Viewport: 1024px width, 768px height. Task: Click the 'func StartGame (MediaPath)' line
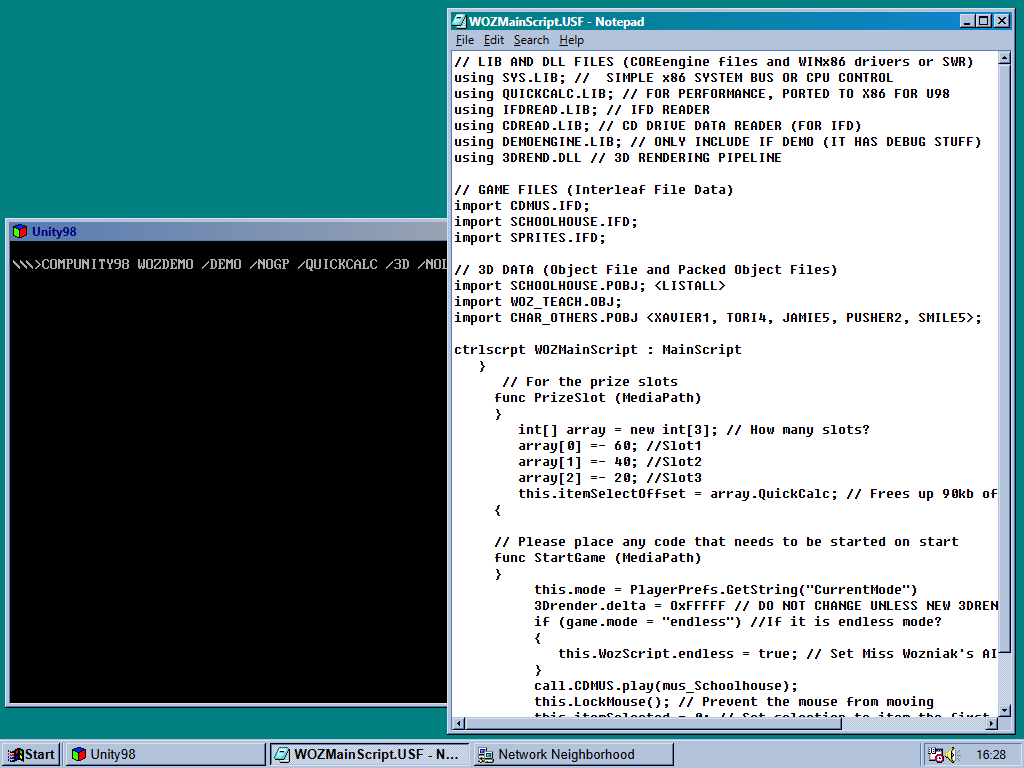598,558
